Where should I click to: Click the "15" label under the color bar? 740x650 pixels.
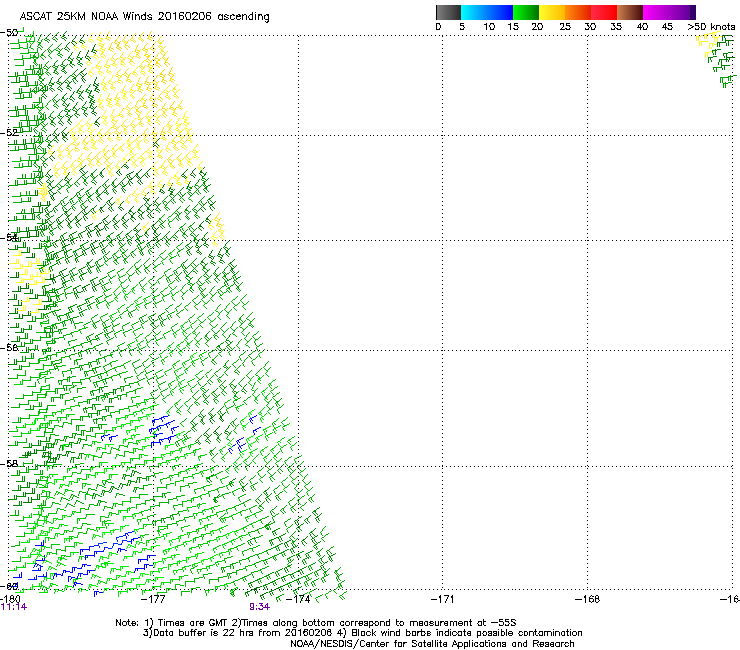(x=513, y=27)
